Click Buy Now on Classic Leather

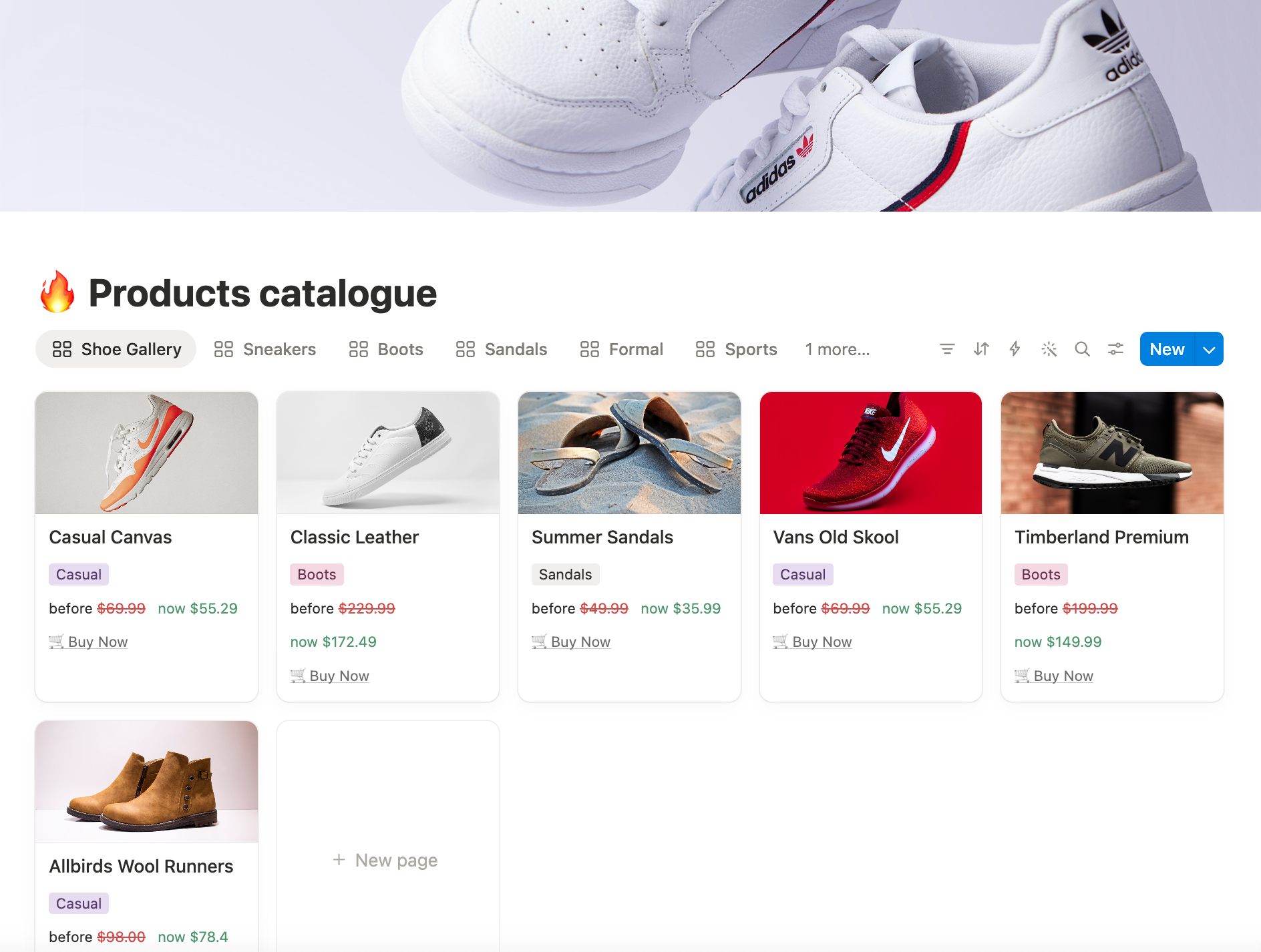click(x=330, y=676)
